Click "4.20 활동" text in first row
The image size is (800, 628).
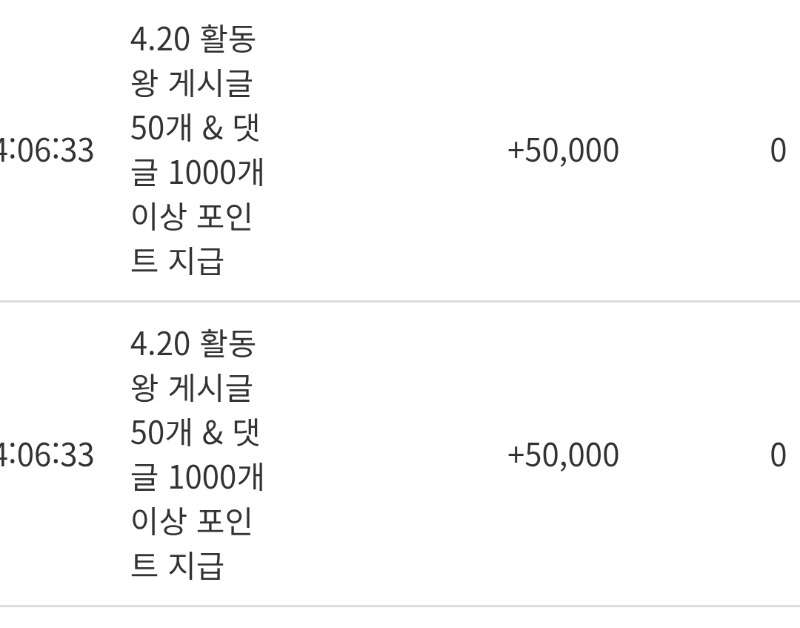click(x=193, y=41)
